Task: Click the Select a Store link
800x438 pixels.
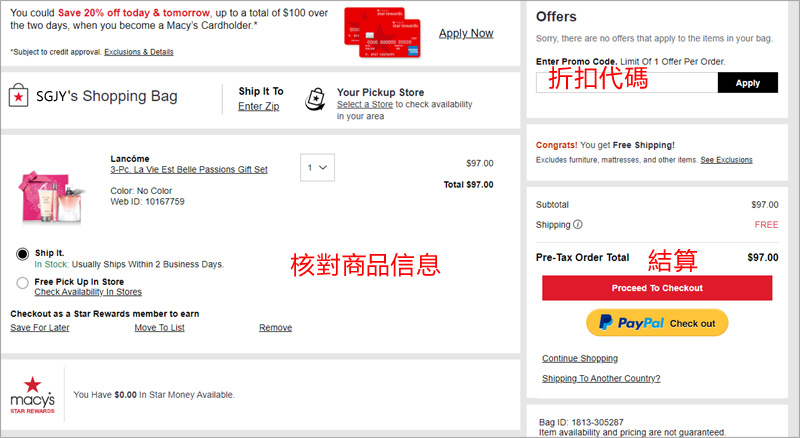Action: click(x=365, y=104)
